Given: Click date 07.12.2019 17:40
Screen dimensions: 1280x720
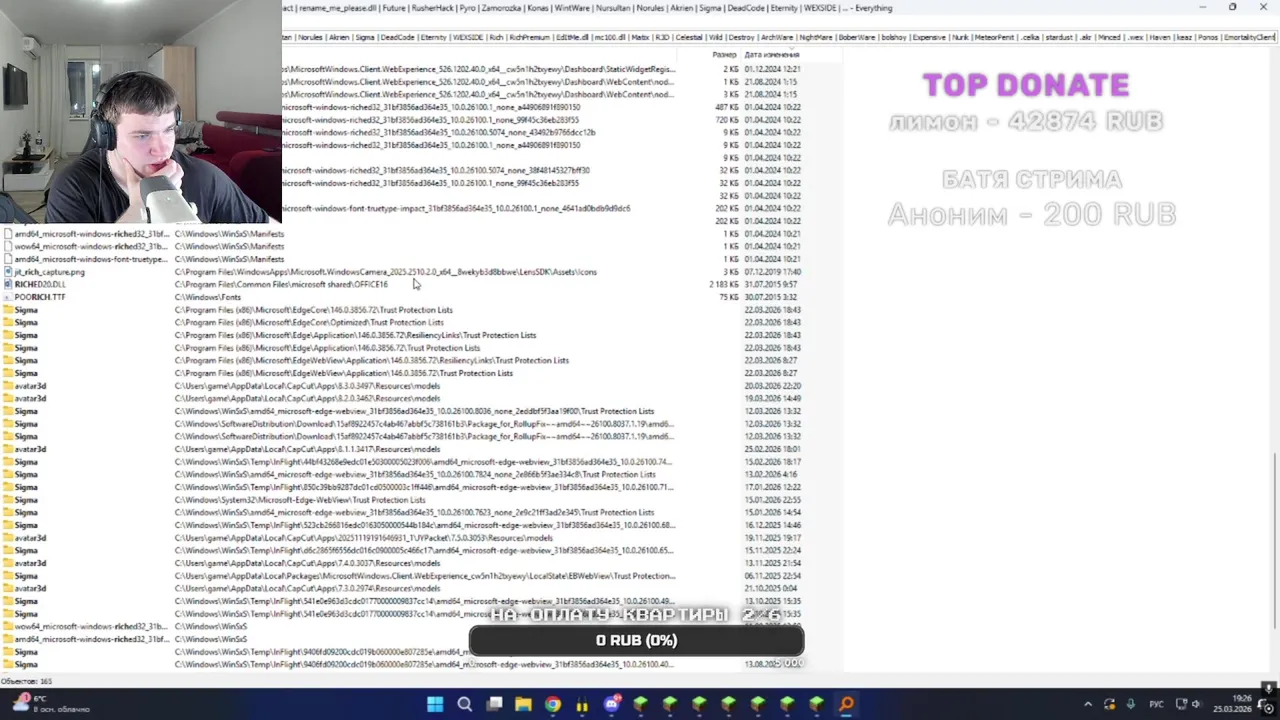Looking at the screenshot, I should 772,272.
